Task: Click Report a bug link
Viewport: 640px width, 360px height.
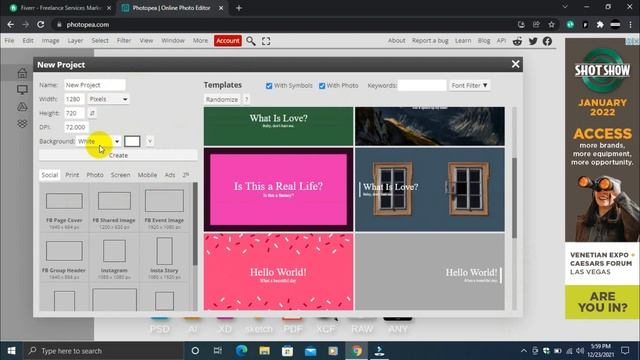Action: (430, 40)
